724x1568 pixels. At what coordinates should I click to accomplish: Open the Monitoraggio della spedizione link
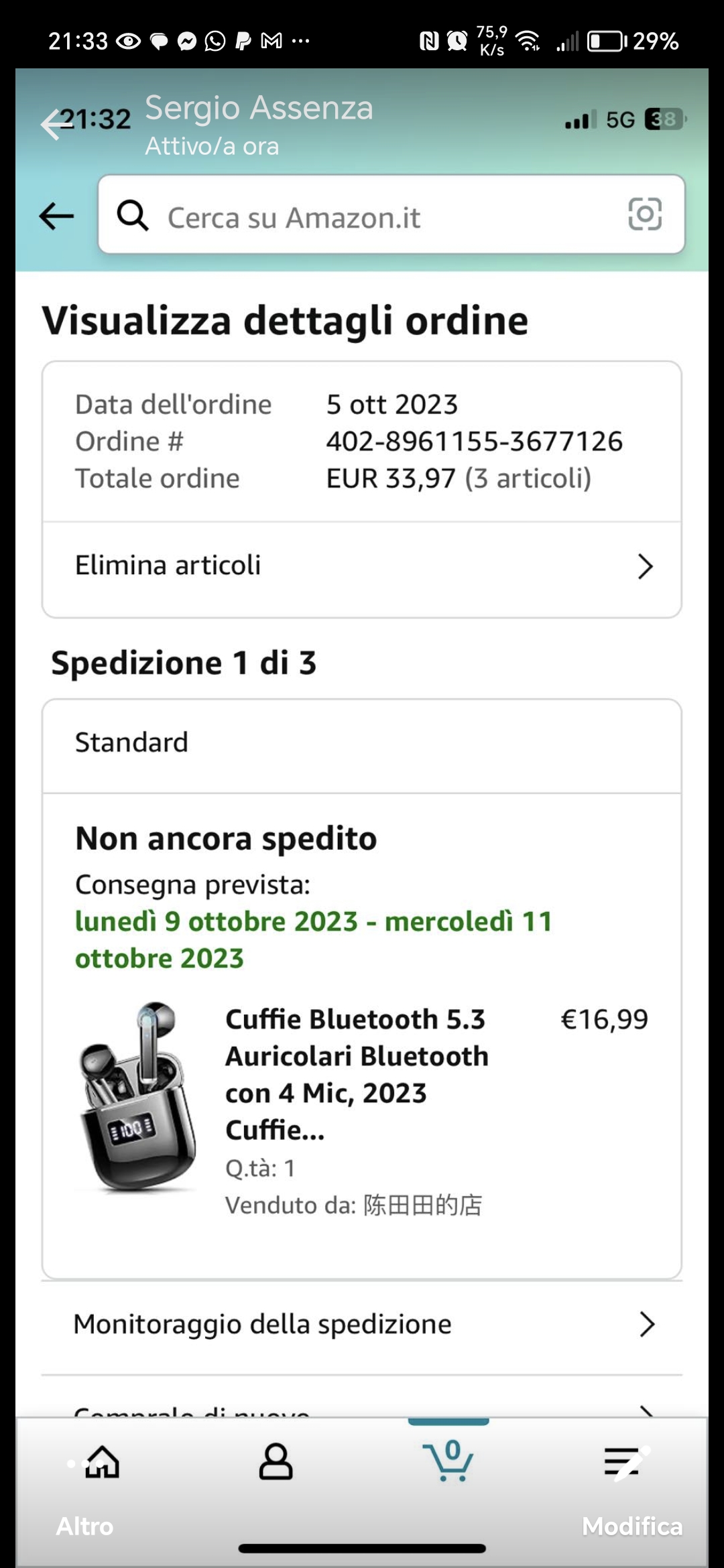pos(263,1325)
